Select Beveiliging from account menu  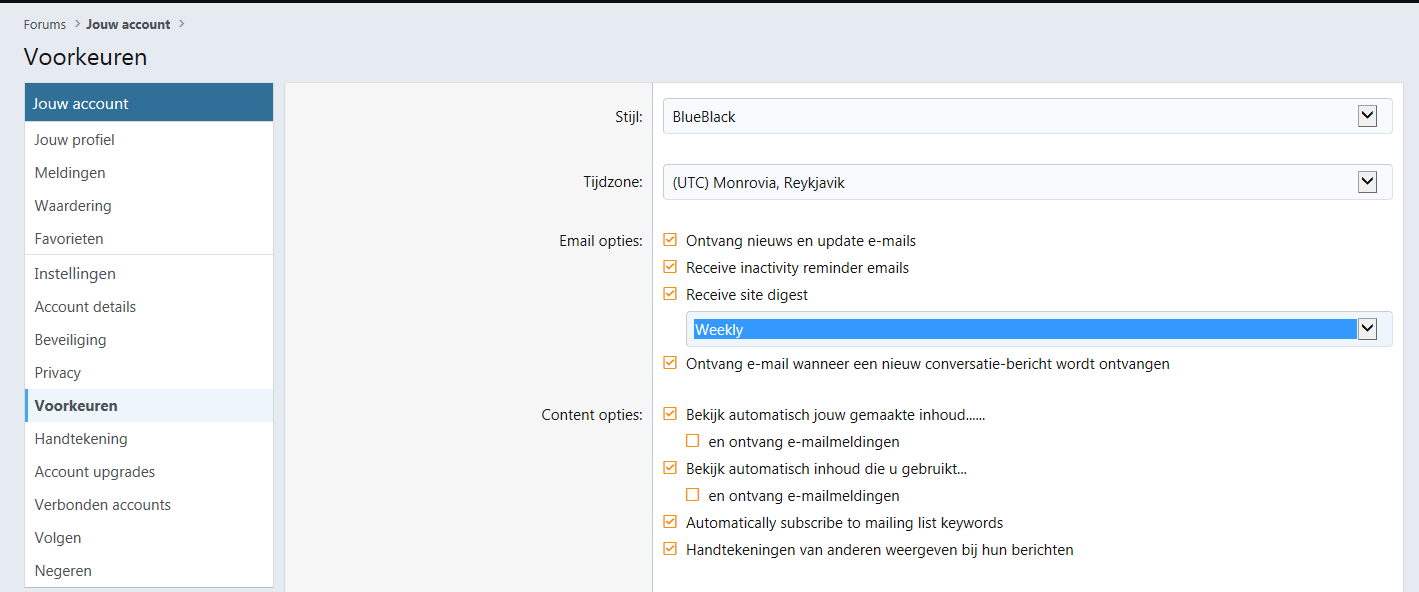[70, 340]
